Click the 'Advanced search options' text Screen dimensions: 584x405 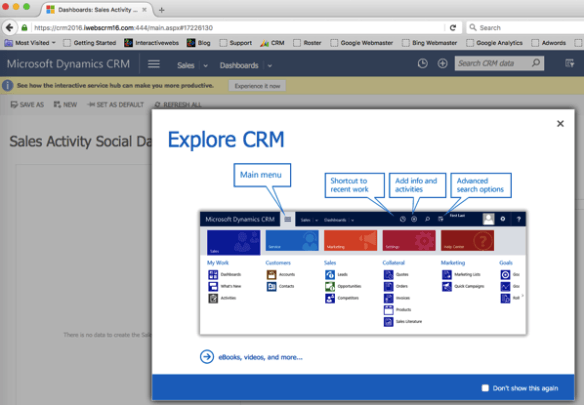[480, 185]
